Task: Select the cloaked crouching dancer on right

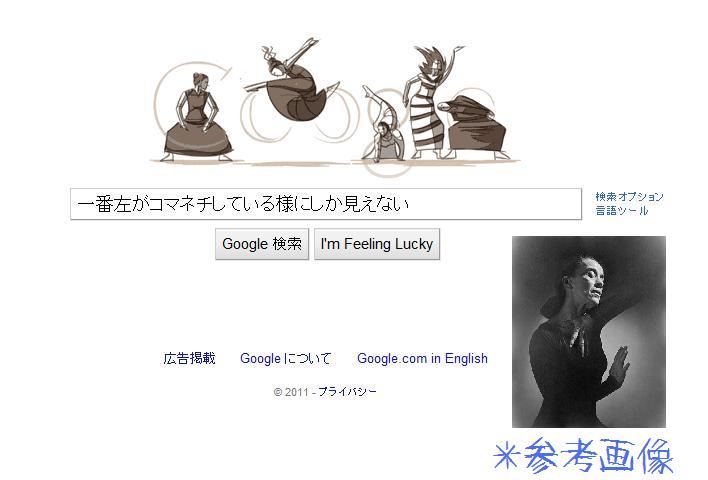Action: tap(474, 127)
